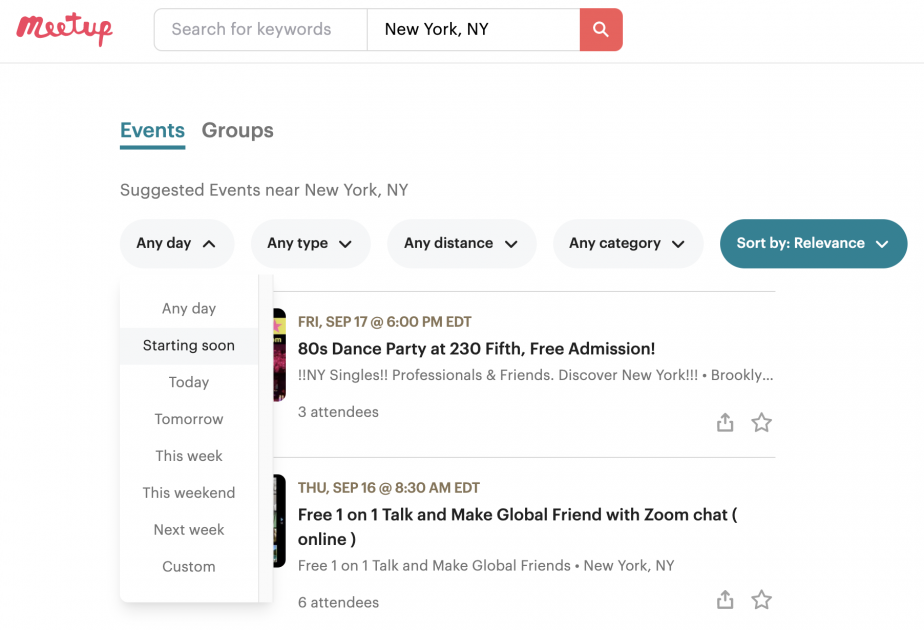This screenshot has width=924, height=630.
Task: Choose Tomorrow in the day menu
Action: click(189, 419)
